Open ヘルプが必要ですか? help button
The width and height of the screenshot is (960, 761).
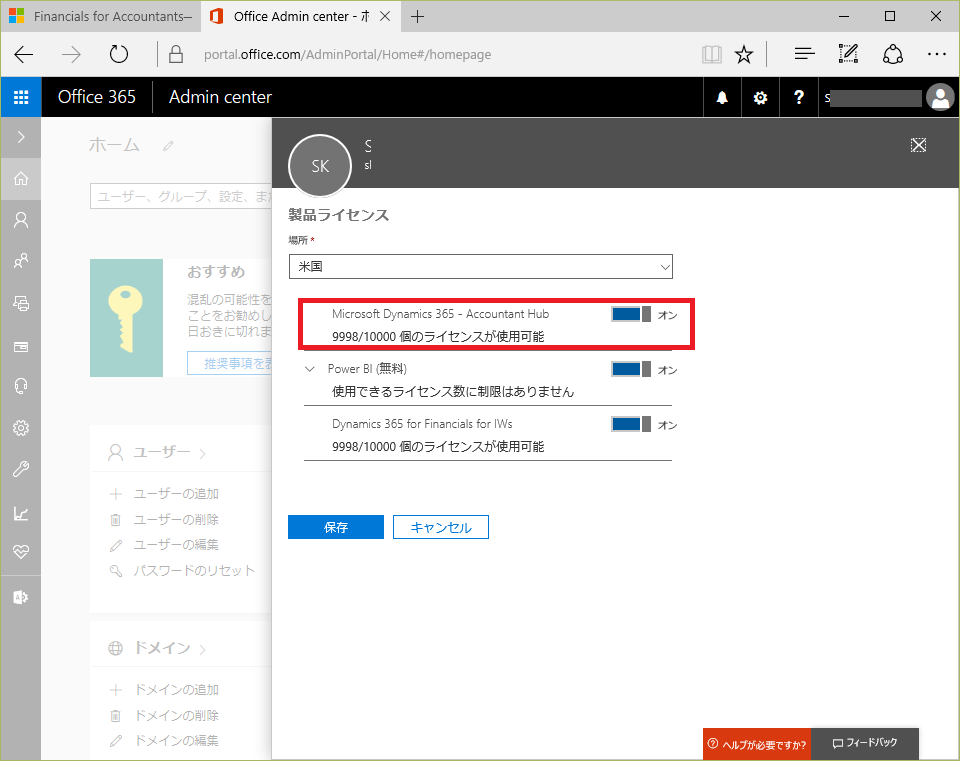point(757,744)
